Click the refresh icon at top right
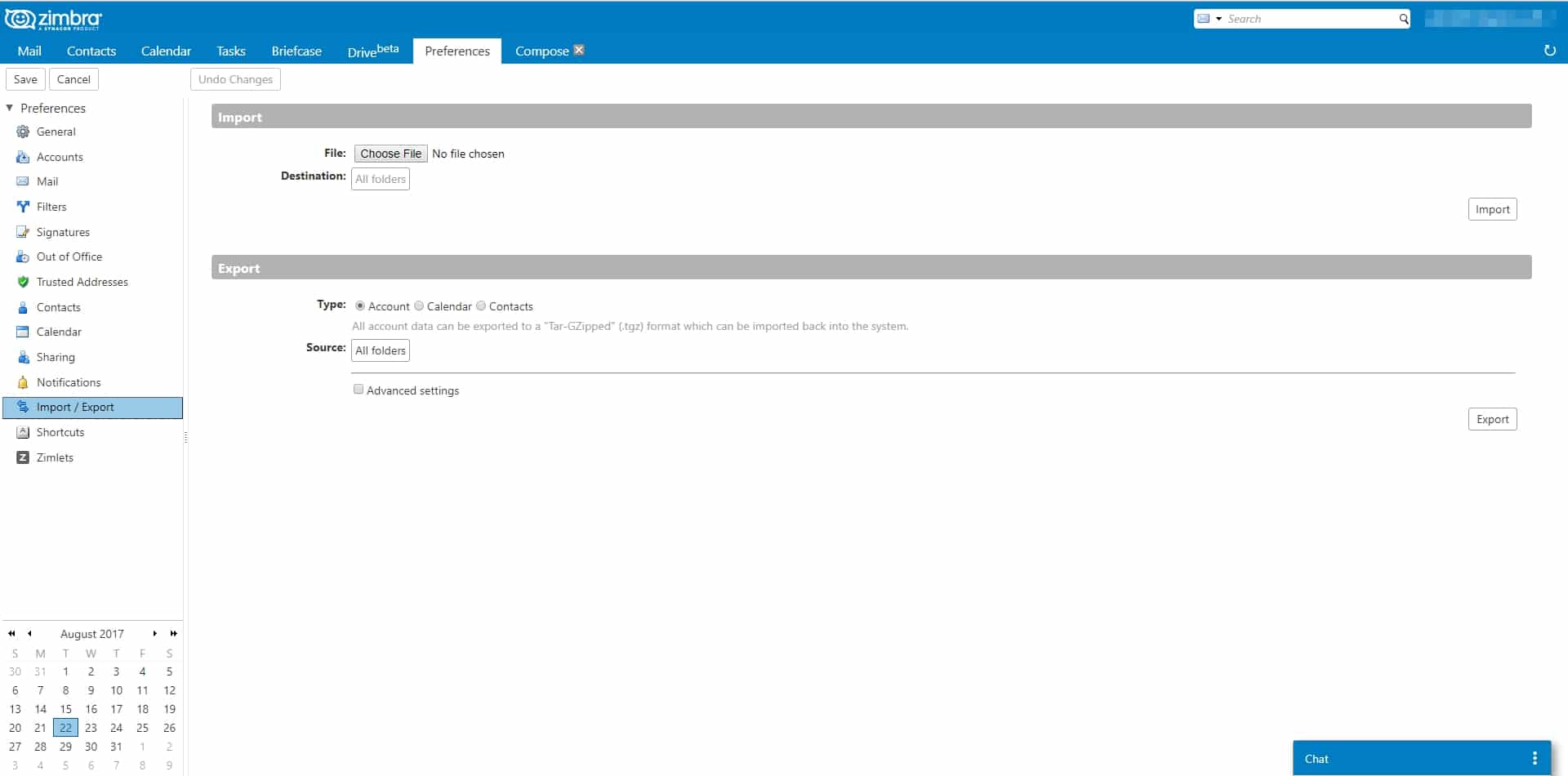1568x776 pixels. coord(1549,51)
